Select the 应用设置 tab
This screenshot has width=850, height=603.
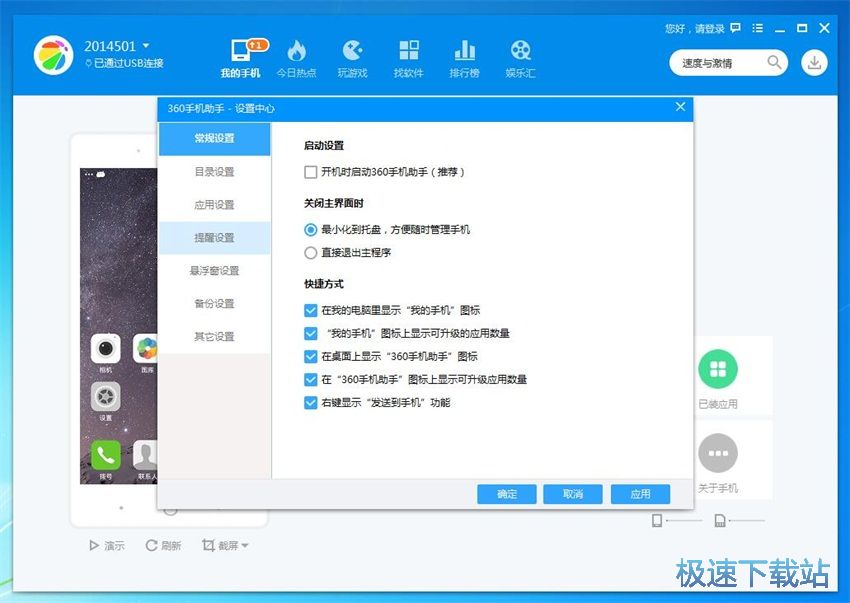215,205
